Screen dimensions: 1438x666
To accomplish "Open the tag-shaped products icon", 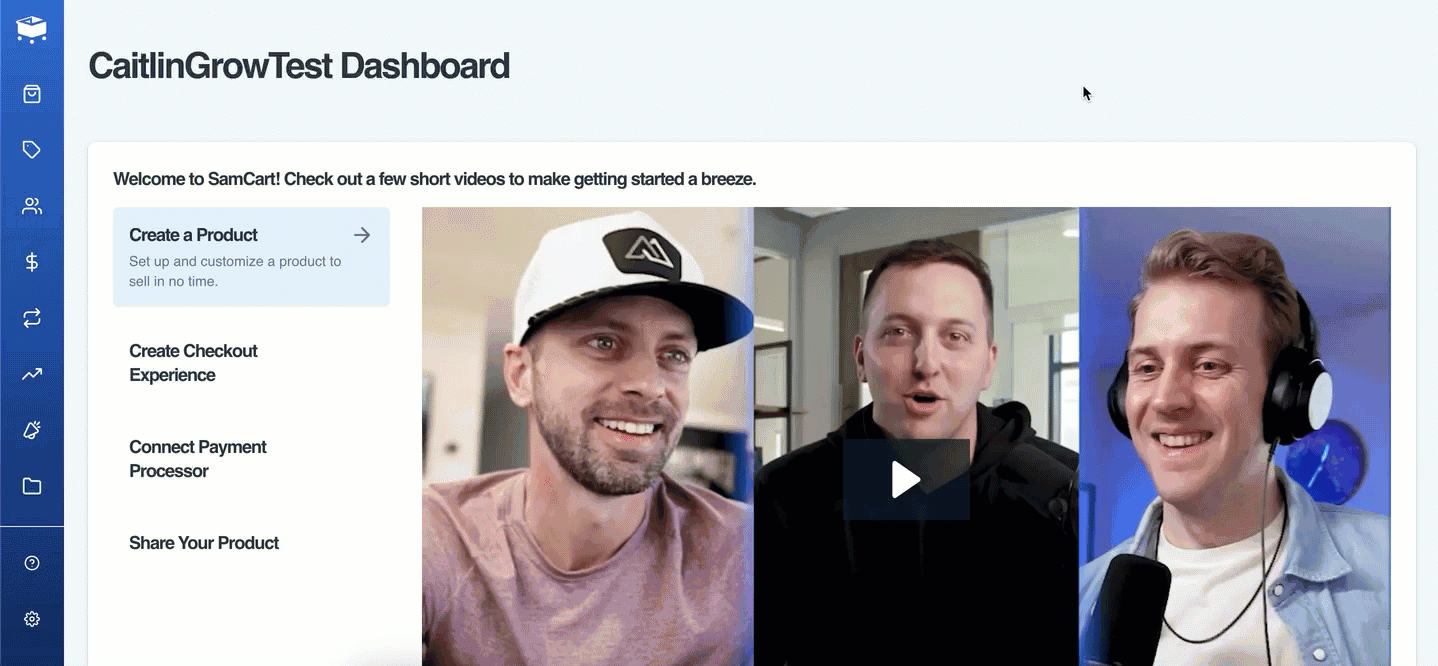I will point(32,150).
